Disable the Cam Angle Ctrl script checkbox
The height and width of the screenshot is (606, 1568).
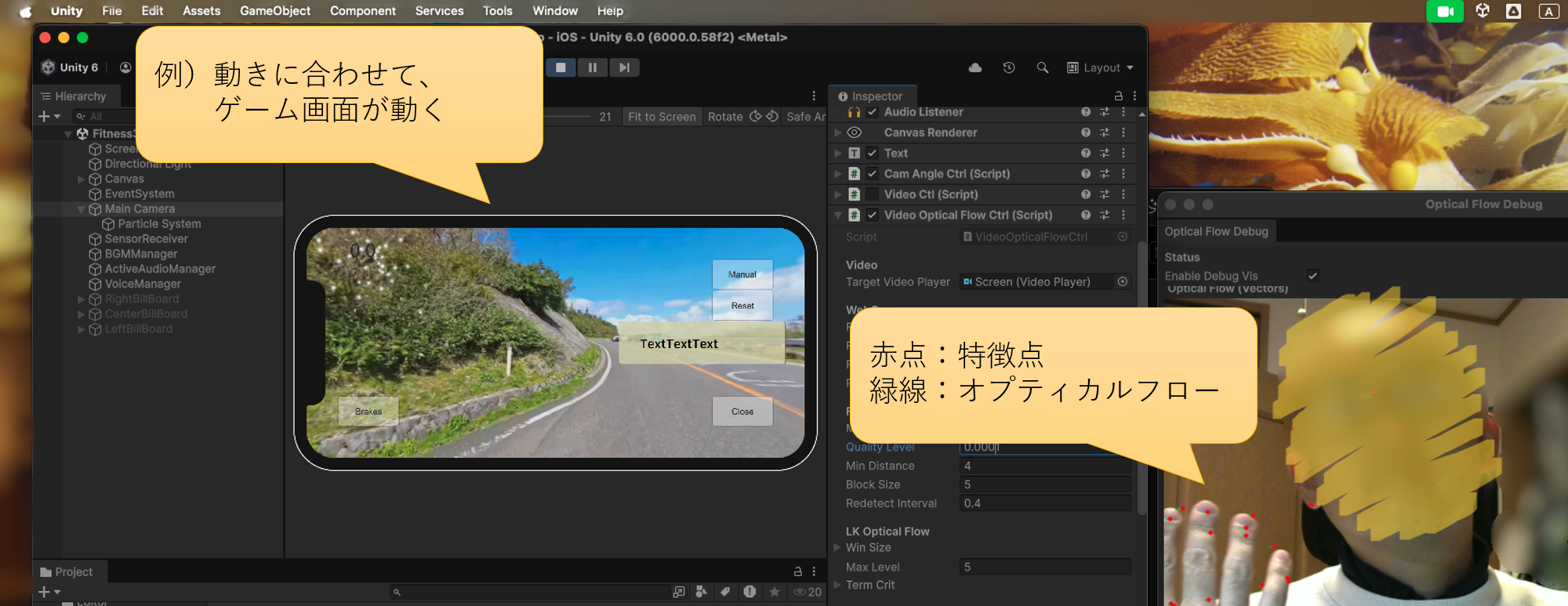pos(872,173)
